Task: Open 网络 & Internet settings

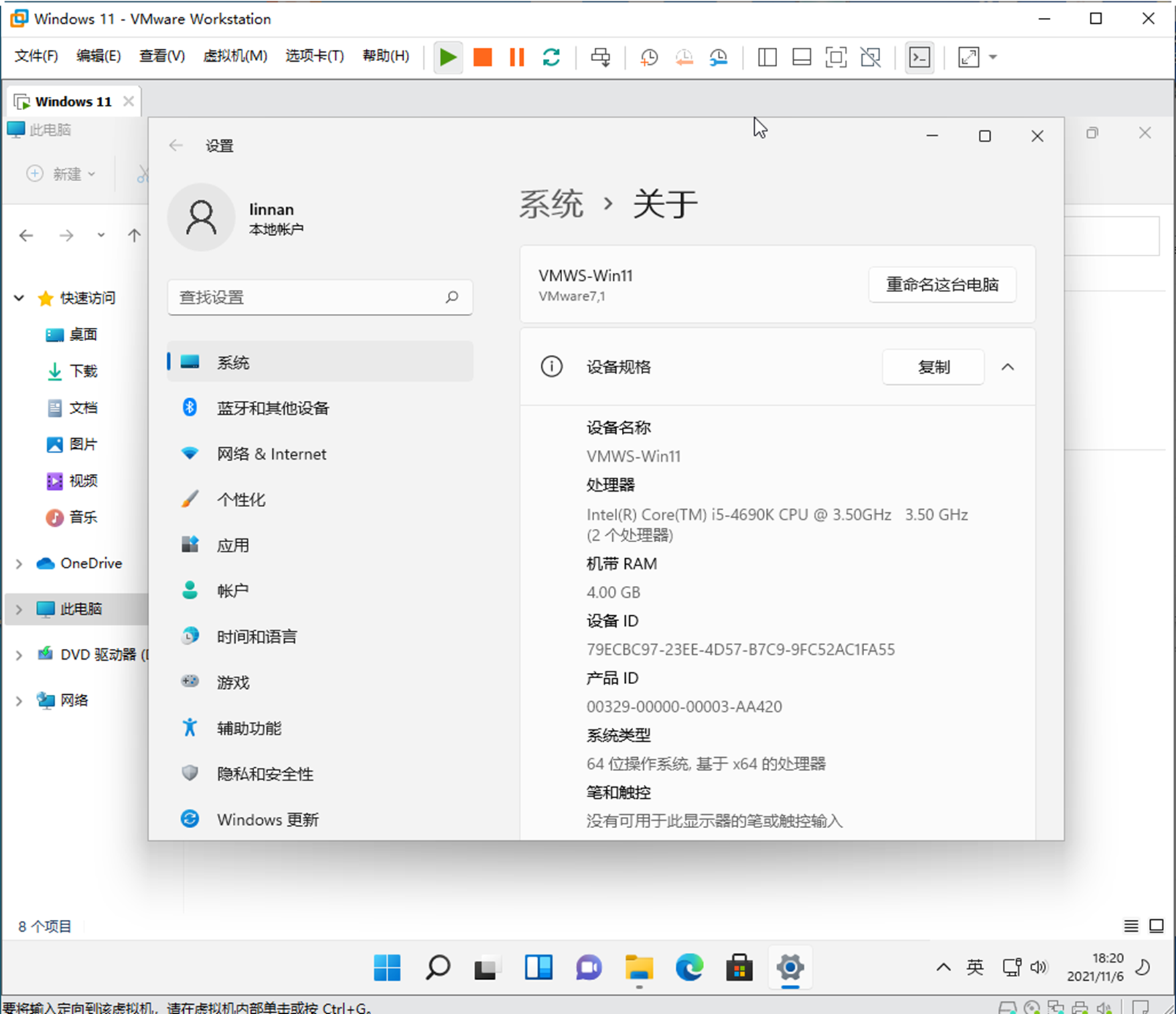Action: pyautogui.click(x=320, y=453)
